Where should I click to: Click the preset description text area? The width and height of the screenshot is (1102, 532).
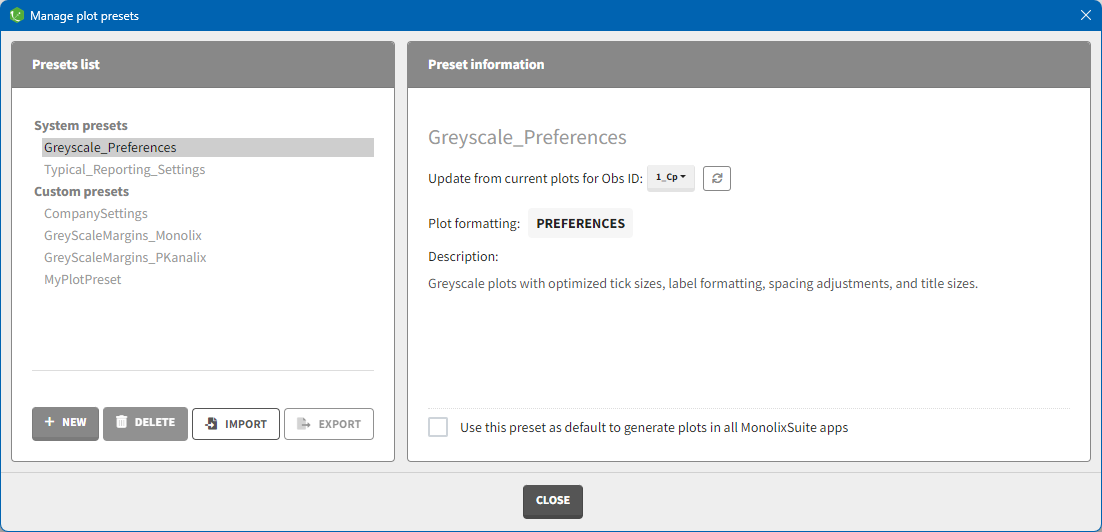coord(702,284)
